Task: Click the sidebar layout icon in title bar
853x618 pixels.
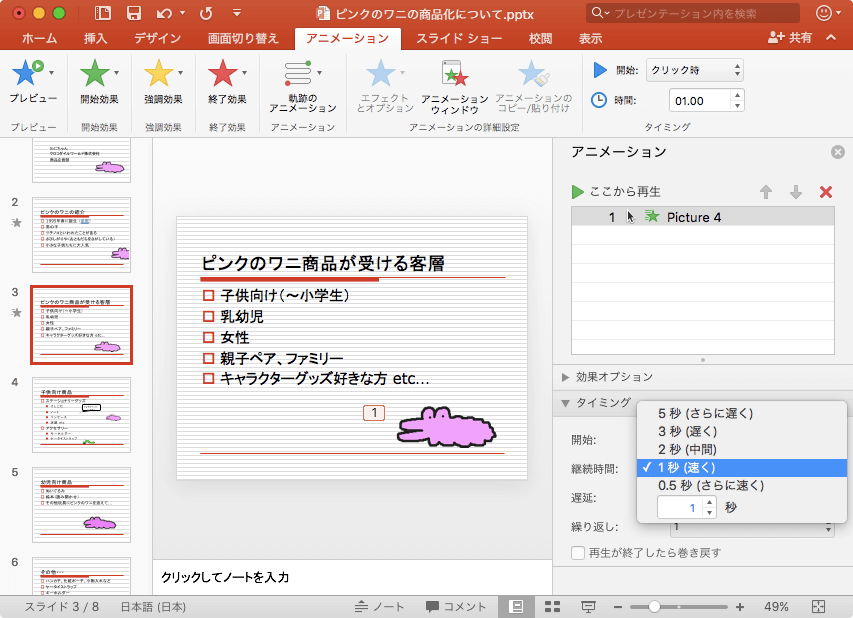Action: click(102, 13)
